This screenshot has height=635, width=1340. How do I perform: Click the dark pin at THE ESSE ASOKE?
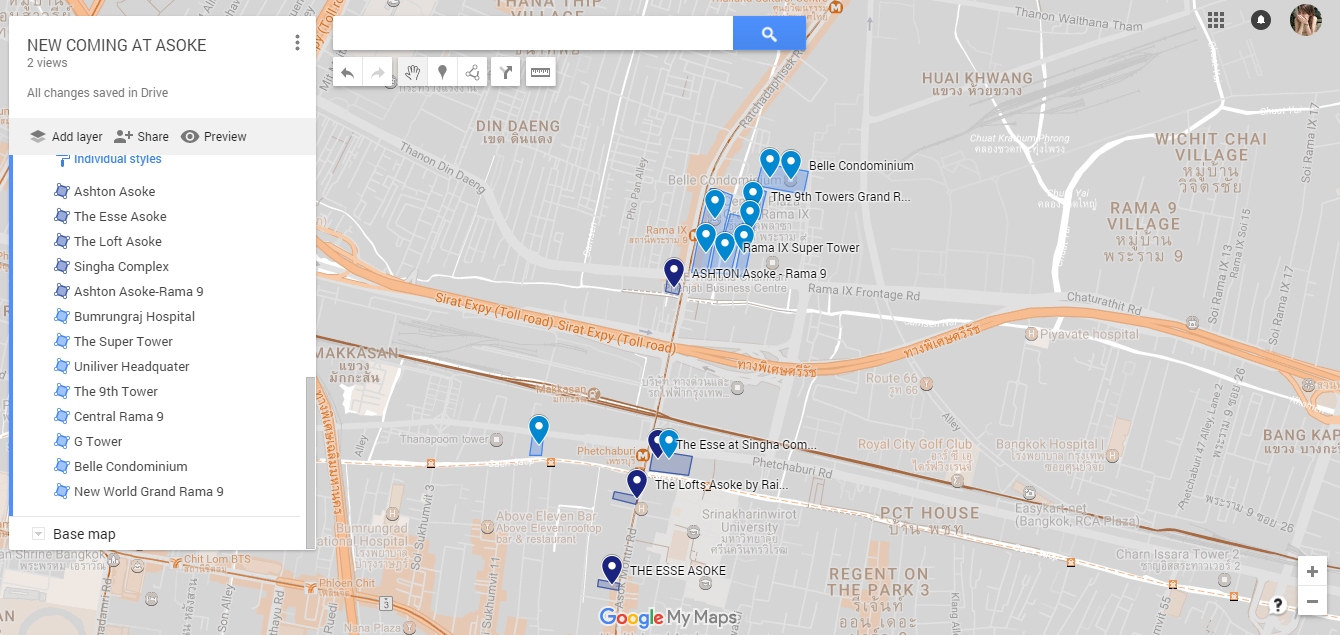click(611, 570)
